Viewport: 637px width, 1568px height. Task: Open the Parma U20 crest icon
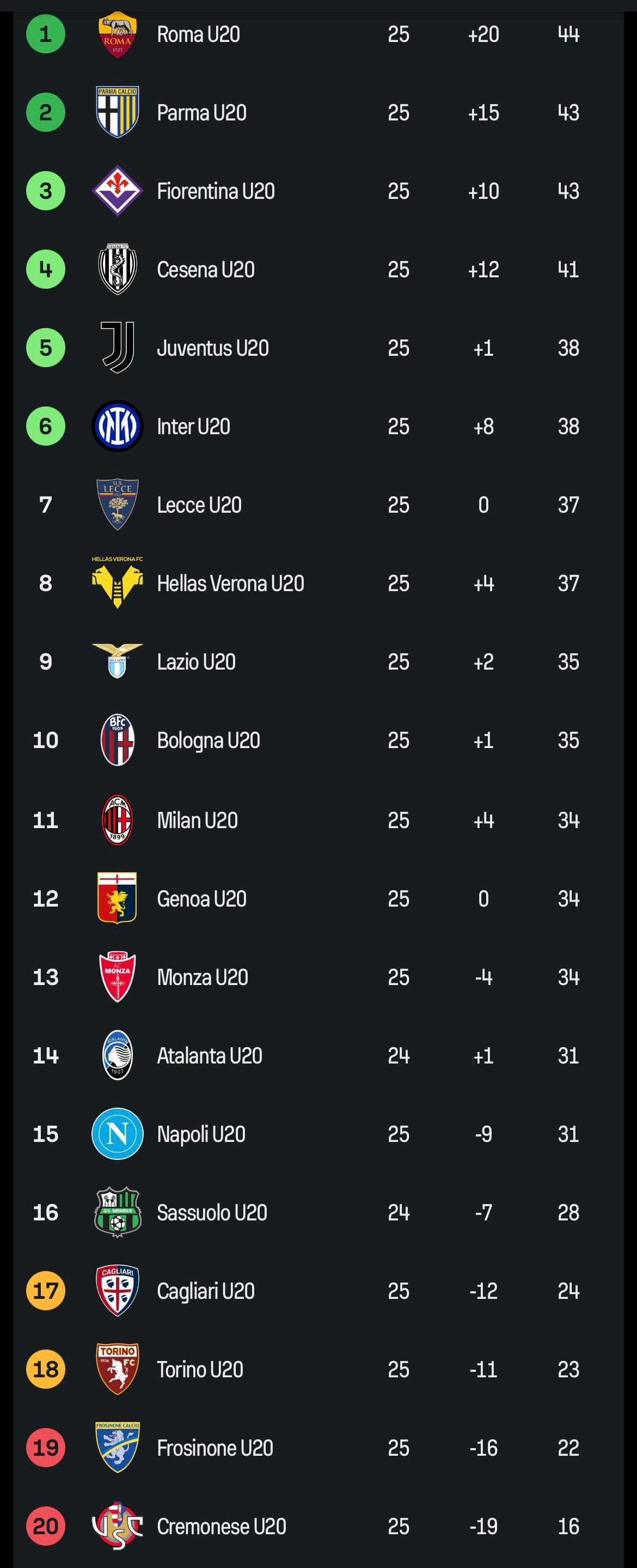pyautogui.click(x=118, y=113)
